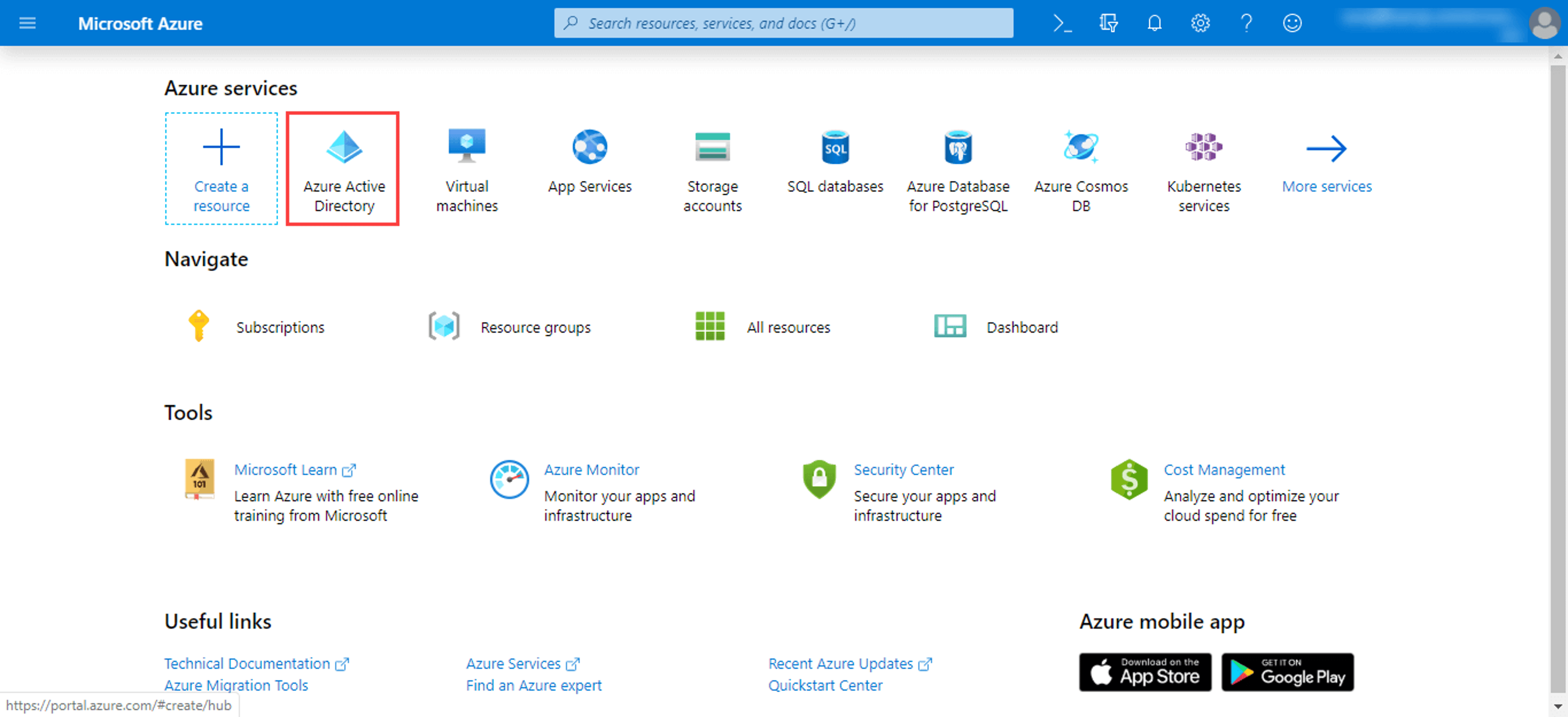Open the Subscriptions navigation label
This screenshot has width=1568, height=717.
coord(280,327)
